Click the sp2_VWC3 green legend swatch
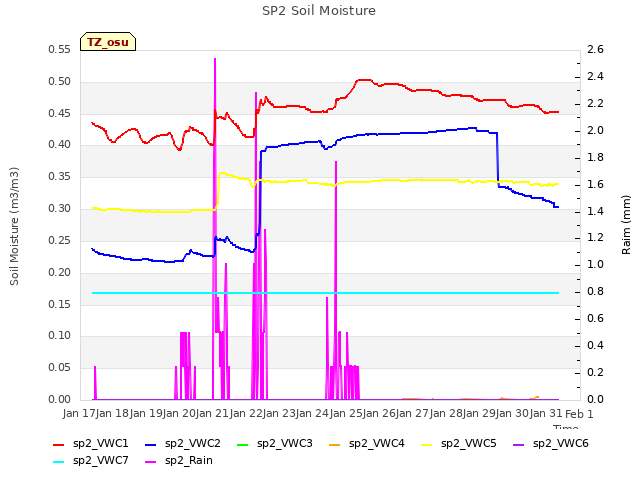 click(242, 445)
